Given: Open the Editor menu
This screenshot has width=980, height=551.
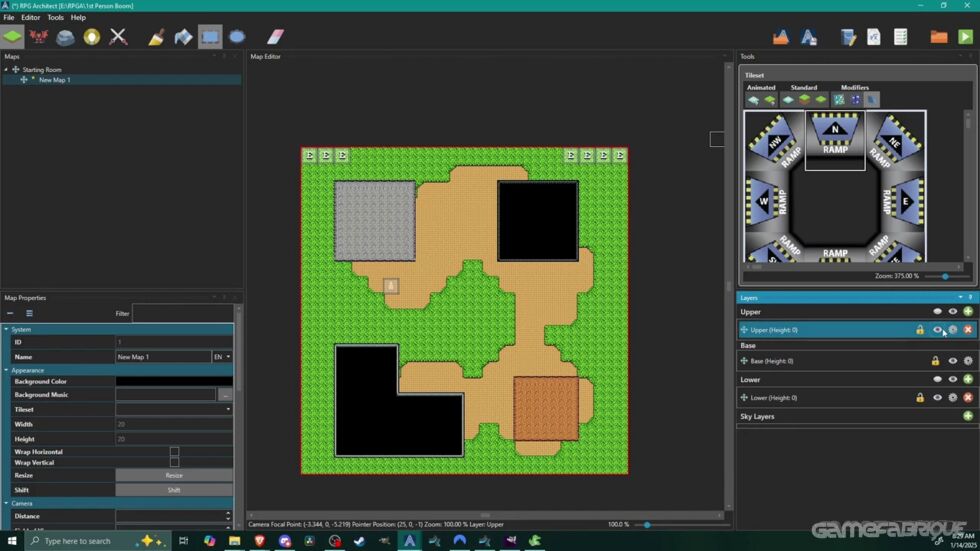Looking at the screenshot, I should 30,17.
